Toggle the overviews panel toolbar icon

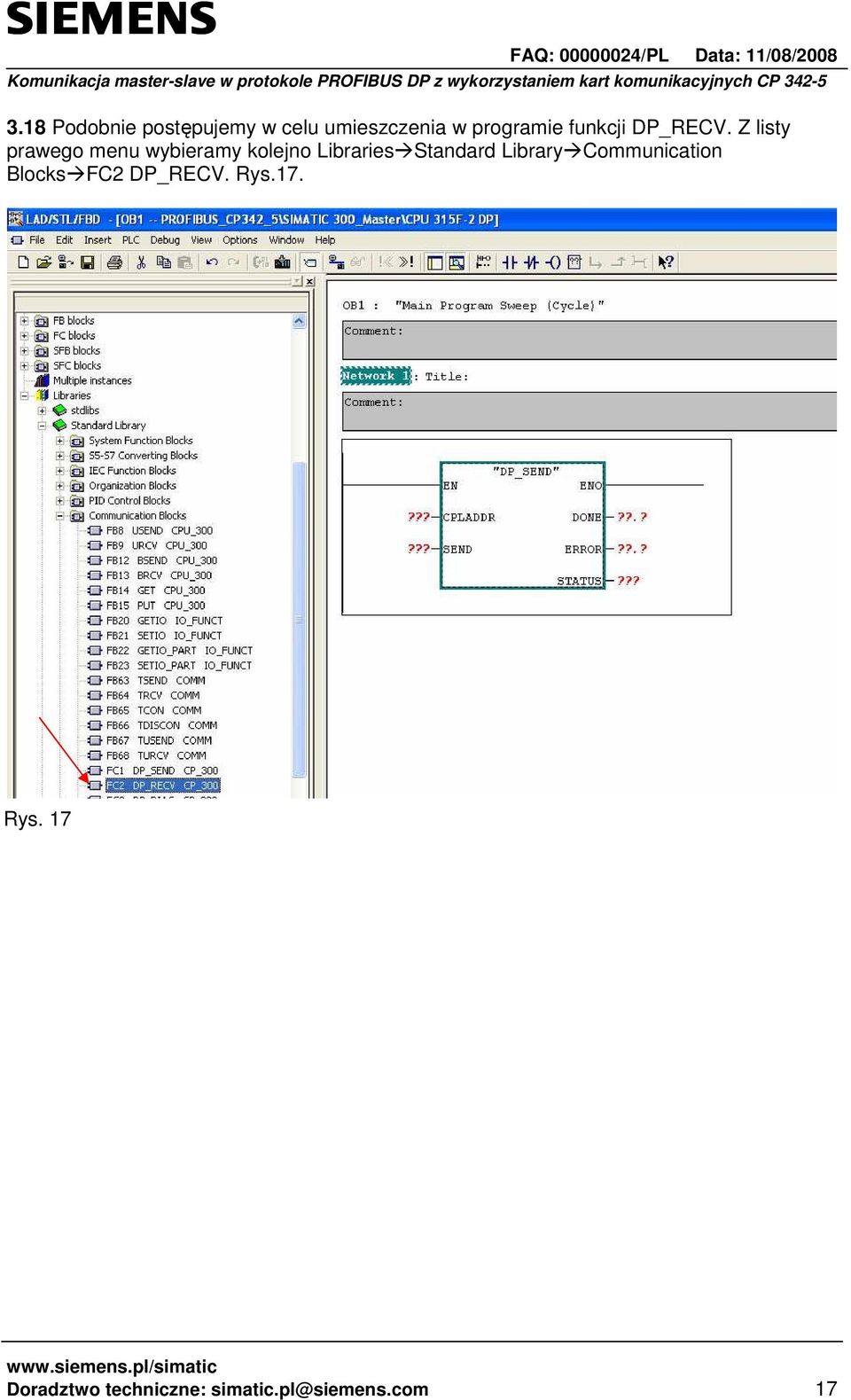tap(434, 262)
